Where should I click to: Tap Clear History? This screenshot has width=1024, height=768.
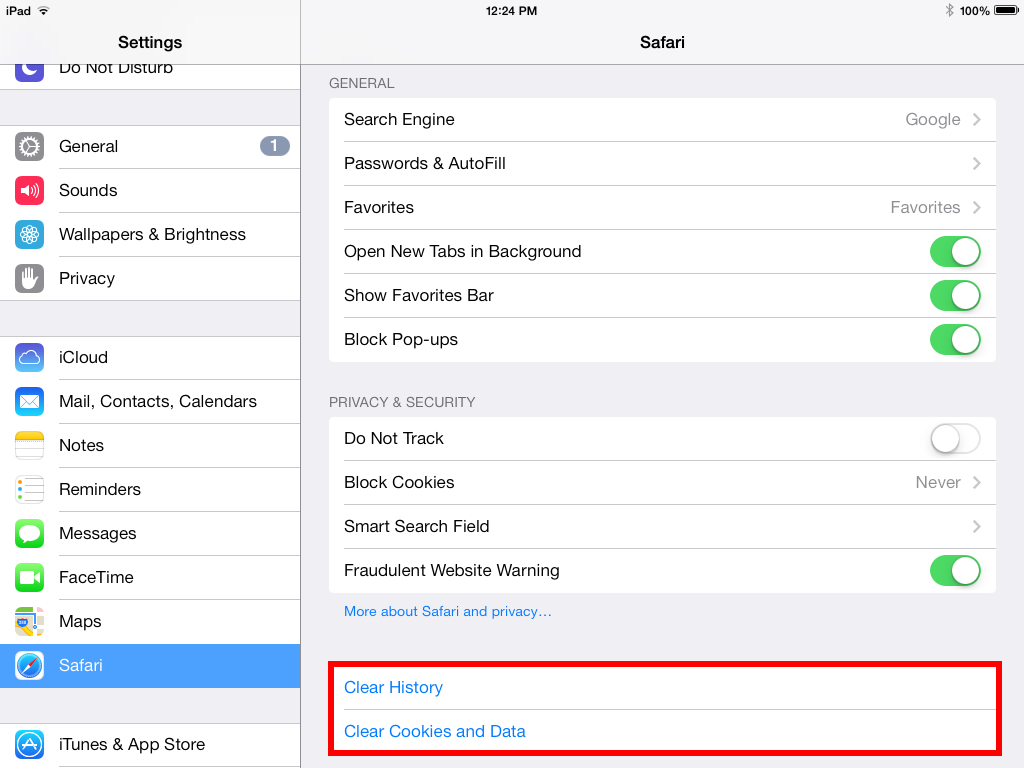[394, 688]
